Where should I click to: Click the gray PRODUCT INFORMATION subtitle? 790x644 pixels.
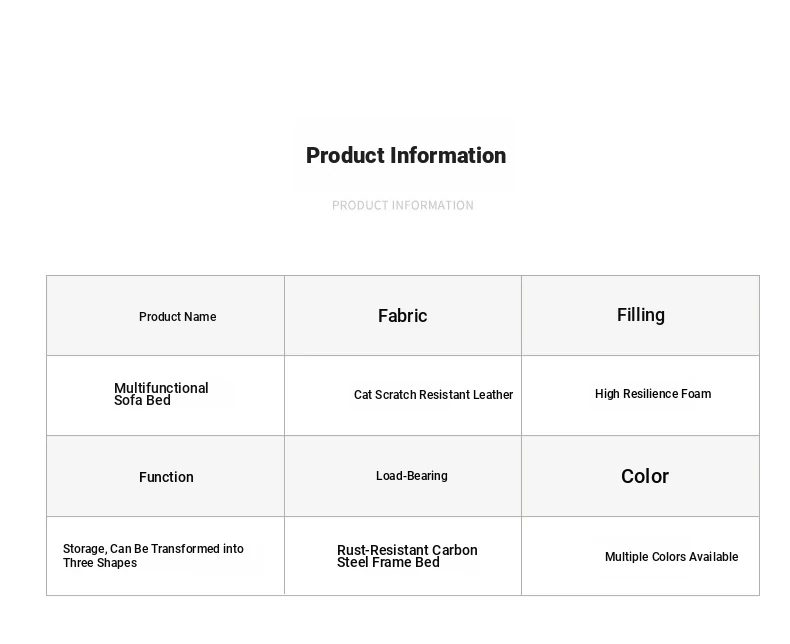tap(403, 206)
